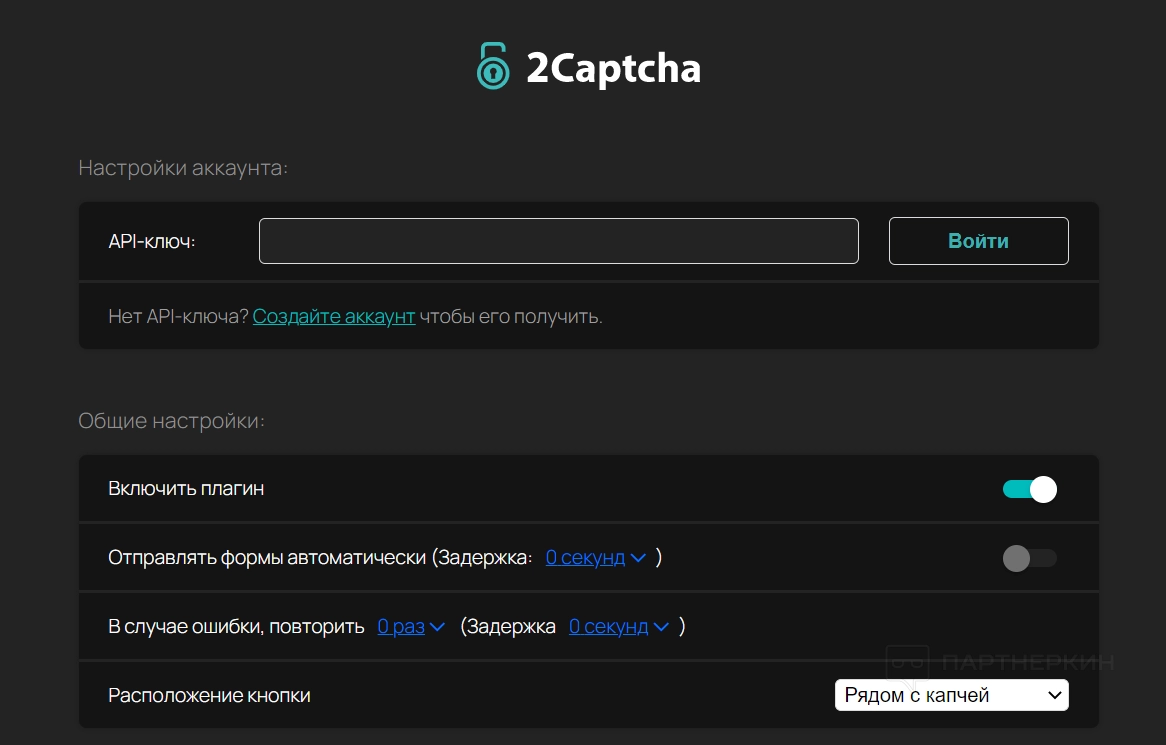Open the auto-submit delay "0 секунд" dropdown
The width and height of the screenshot is (1166, 745).
(585, 558)
